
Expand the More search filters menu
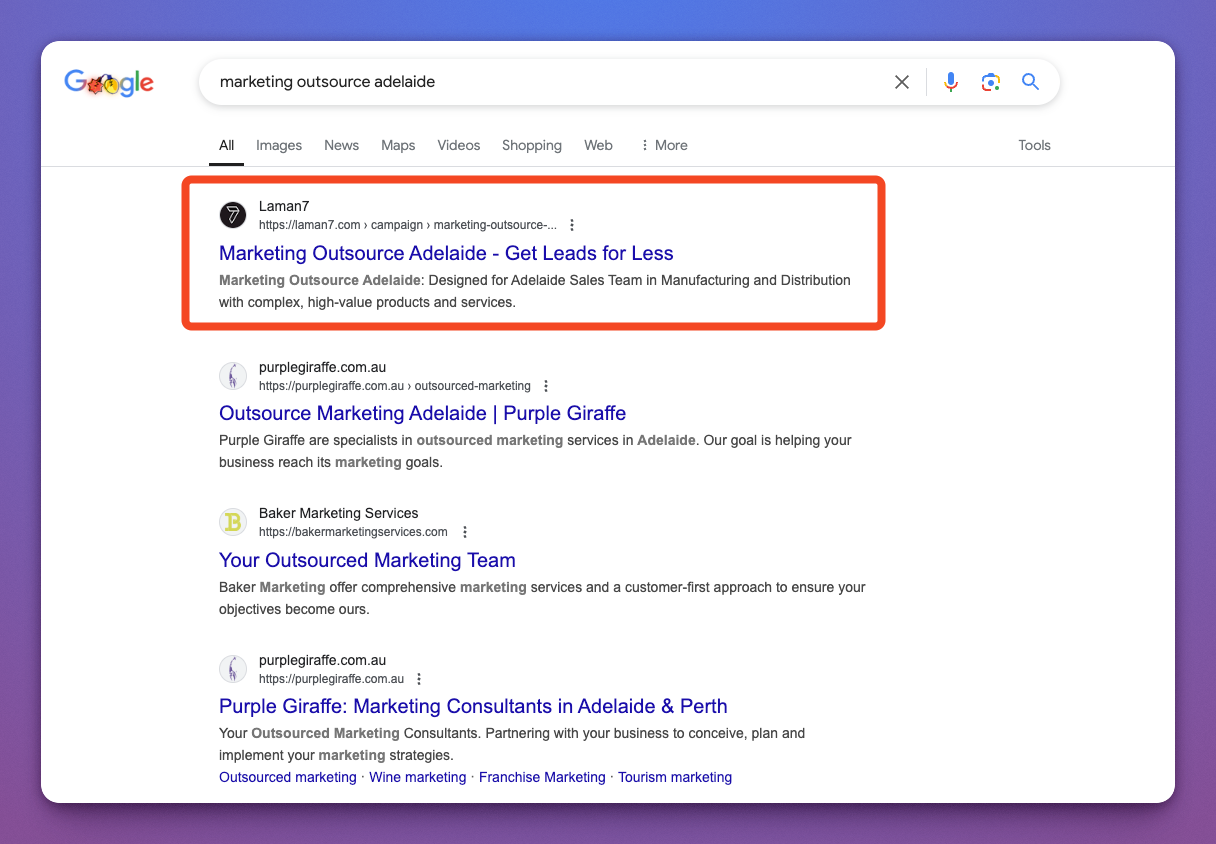coord(664,145)
